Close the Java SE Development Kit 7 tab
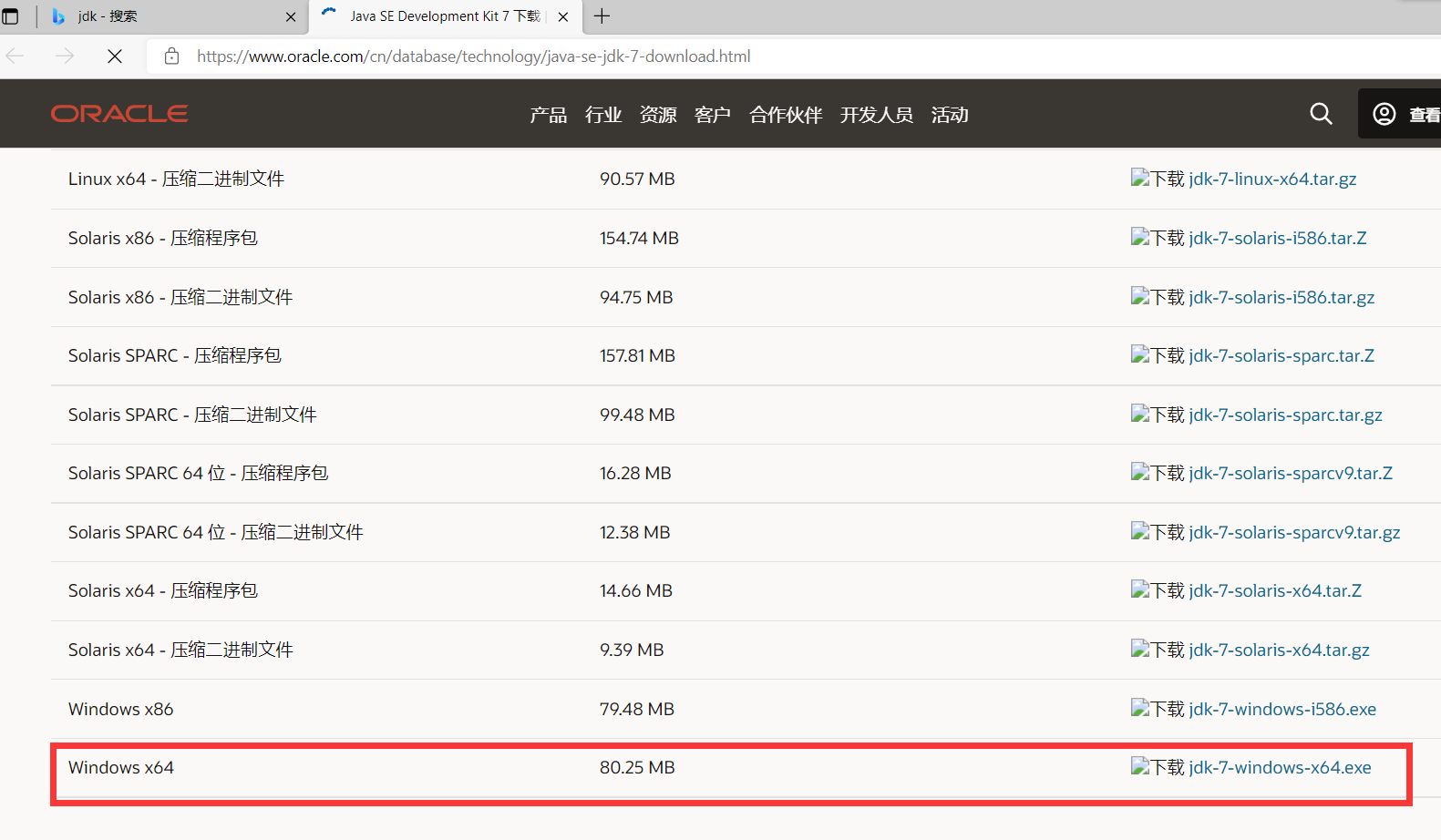The width and height of the screenshot is (1441, 840). (563, 16)
